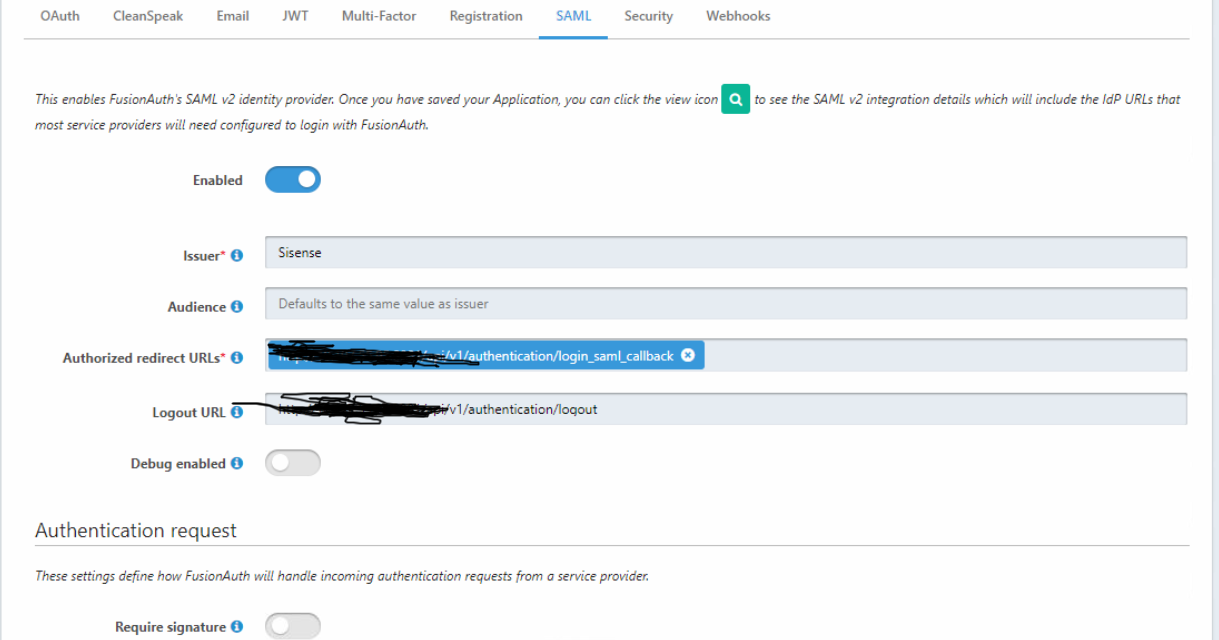This screenshot has width=1219, height=640.
Task: Click info icon beside Logout URL
Action: click(237, 412)
